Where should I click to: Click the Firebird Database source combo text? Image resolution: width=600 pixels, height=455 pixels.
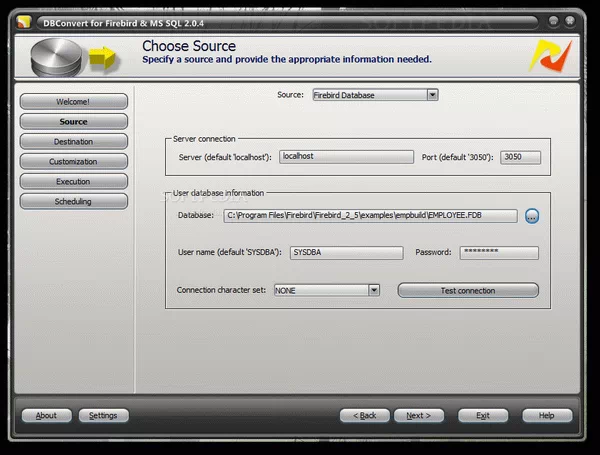click(344, 95)
